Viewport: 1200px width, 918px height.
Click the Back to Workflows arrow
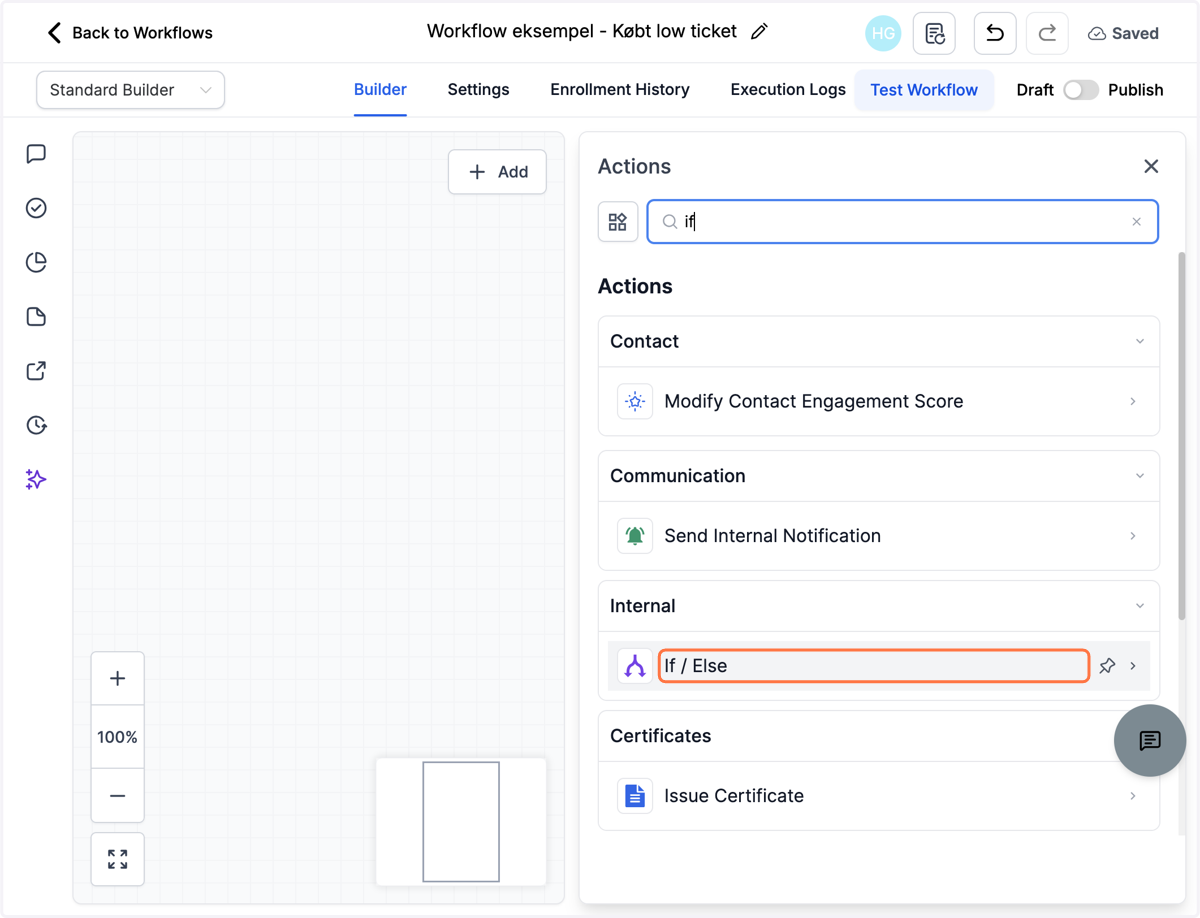pyautogui.click(x=54, y=33)
